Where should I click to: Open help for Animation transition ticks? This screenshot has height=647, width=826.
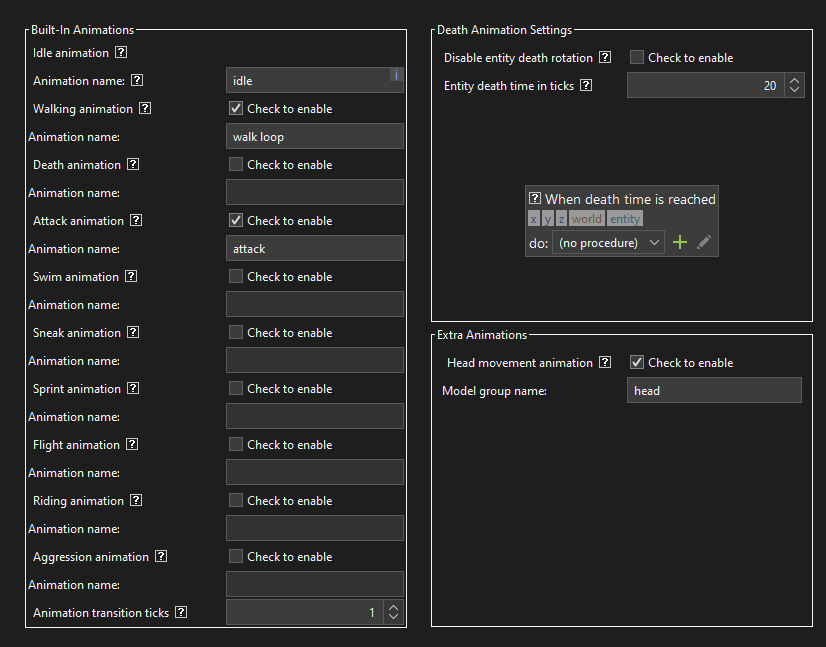pos(181,612)
